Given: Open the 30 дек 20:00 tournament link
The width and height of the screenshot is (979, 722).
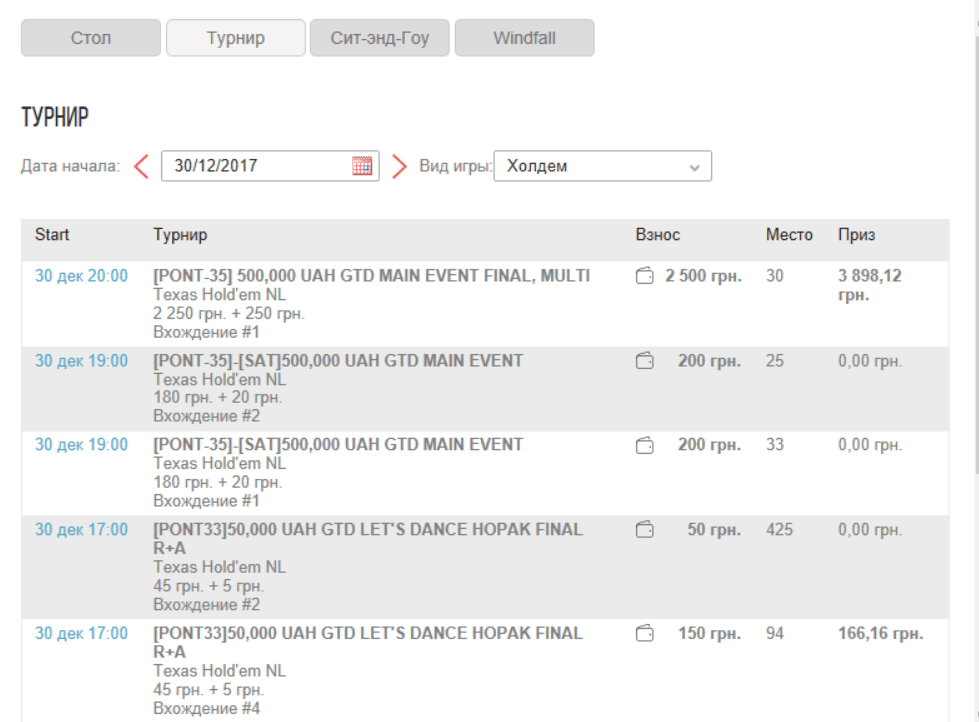Looking at the screenshot, I should tap(81, 276).
